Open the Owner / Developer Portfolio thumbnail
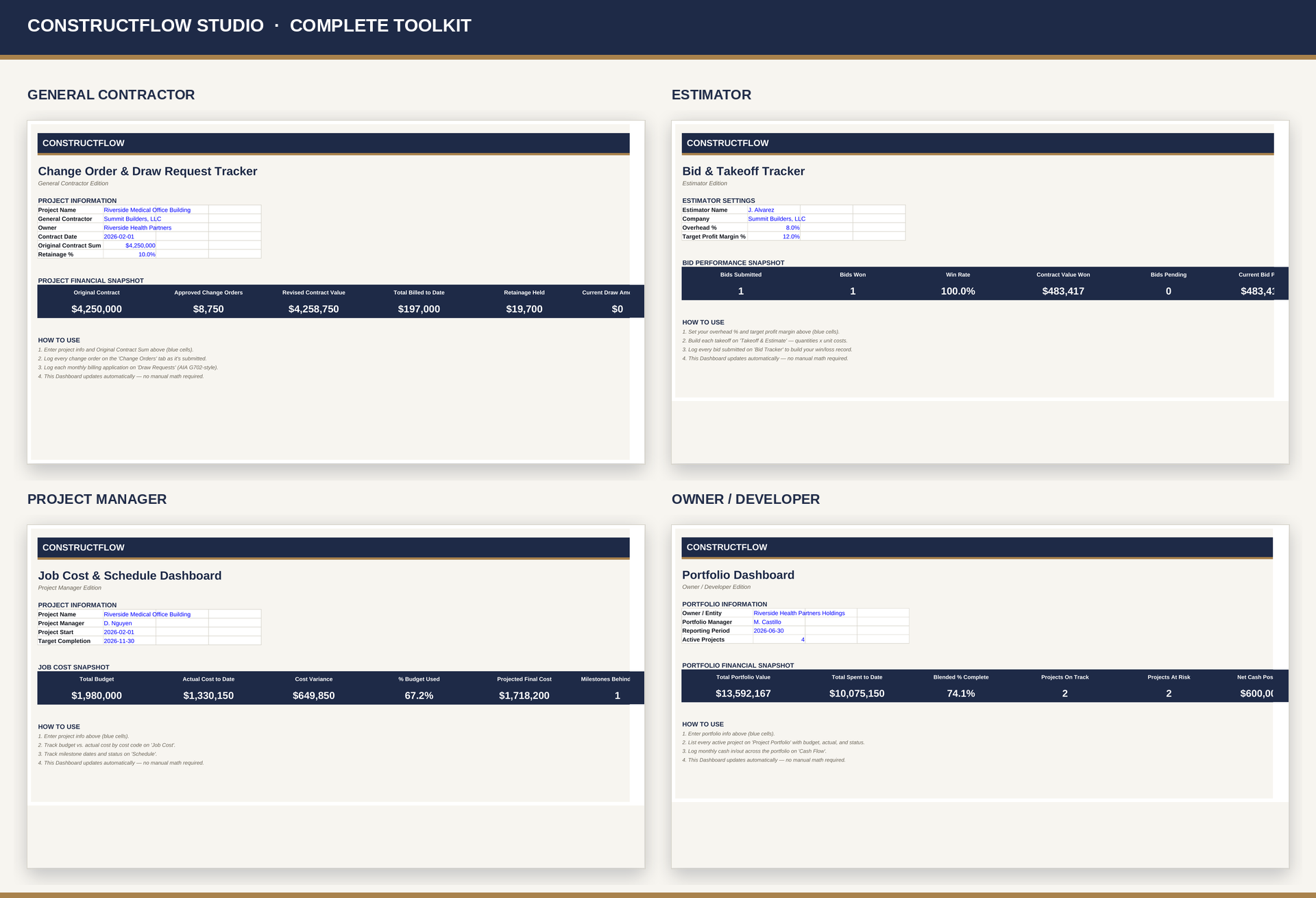The image size is (1316, 898). 980,696
